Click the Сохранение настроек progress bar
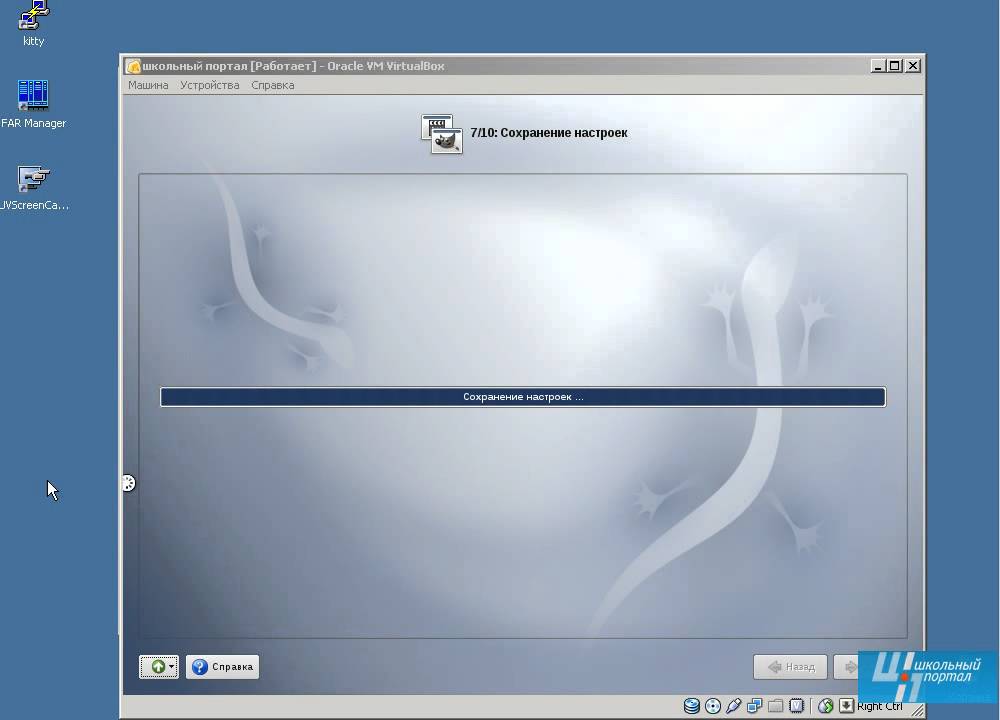The width and height of the screenshot is (1000, 720). (523, 397)
